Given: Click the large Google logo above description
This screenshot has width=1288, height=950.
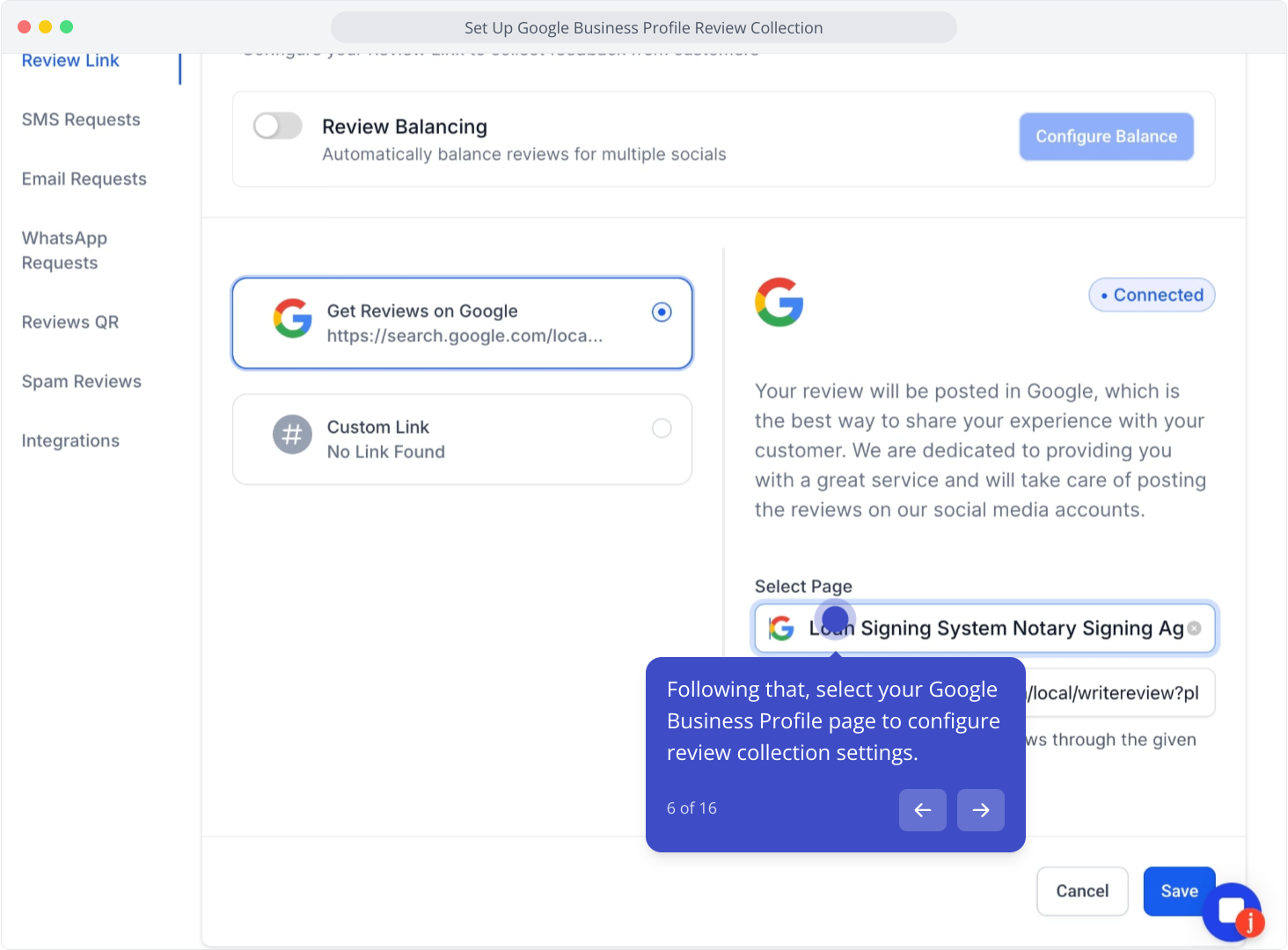Looking at the screenshot, I should [779, 303].
